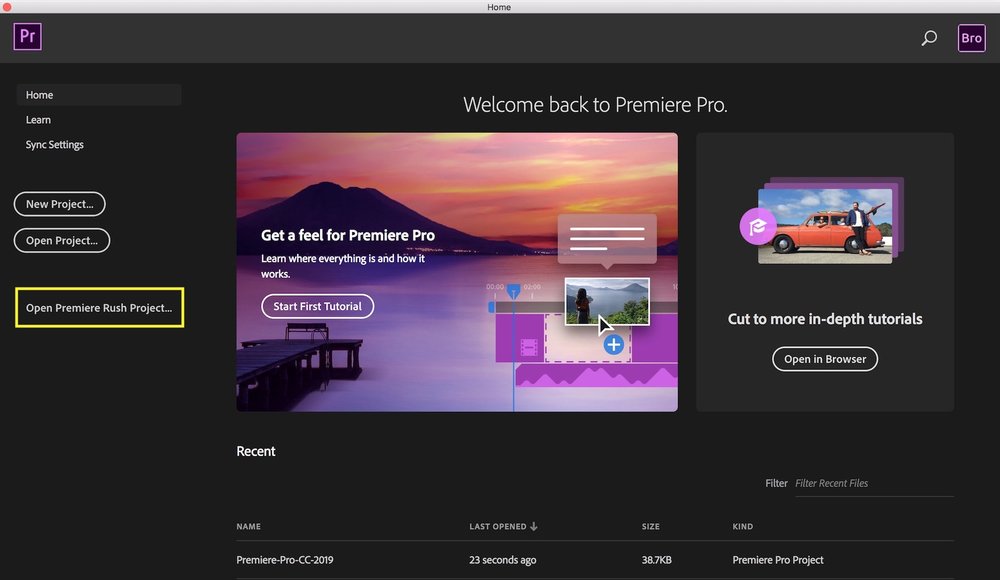Screen dimensions: 1000x580
Task: Open recent project Premiere-Pro-CC-2019
Action: [x=284, y=560]
